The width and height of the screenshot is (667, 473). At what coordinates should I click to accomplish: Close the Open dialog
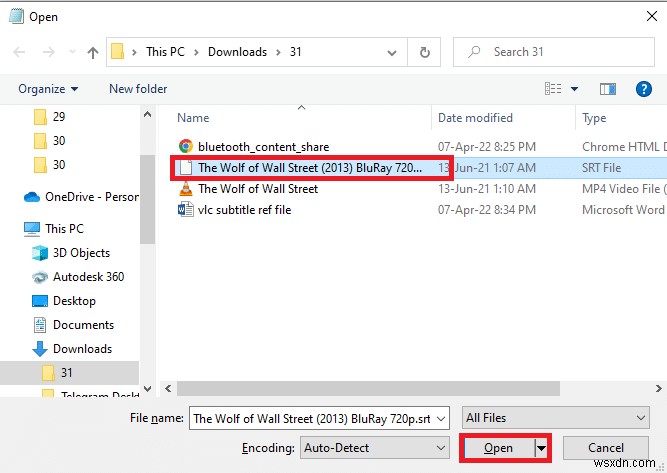coord(652,17)
